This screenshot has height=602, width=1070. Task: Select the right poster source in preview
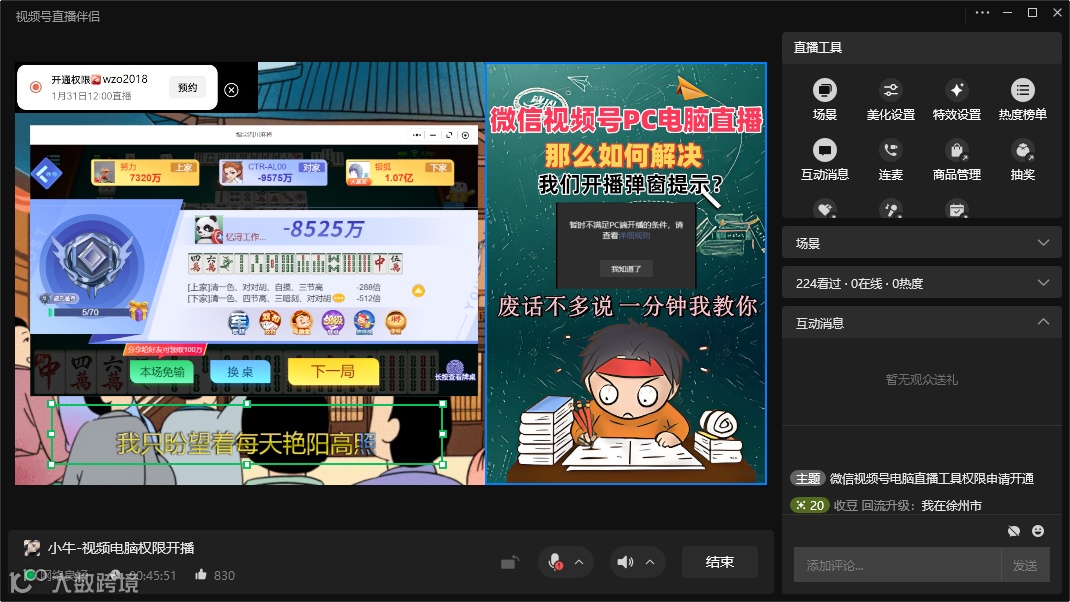coord(626,273)
